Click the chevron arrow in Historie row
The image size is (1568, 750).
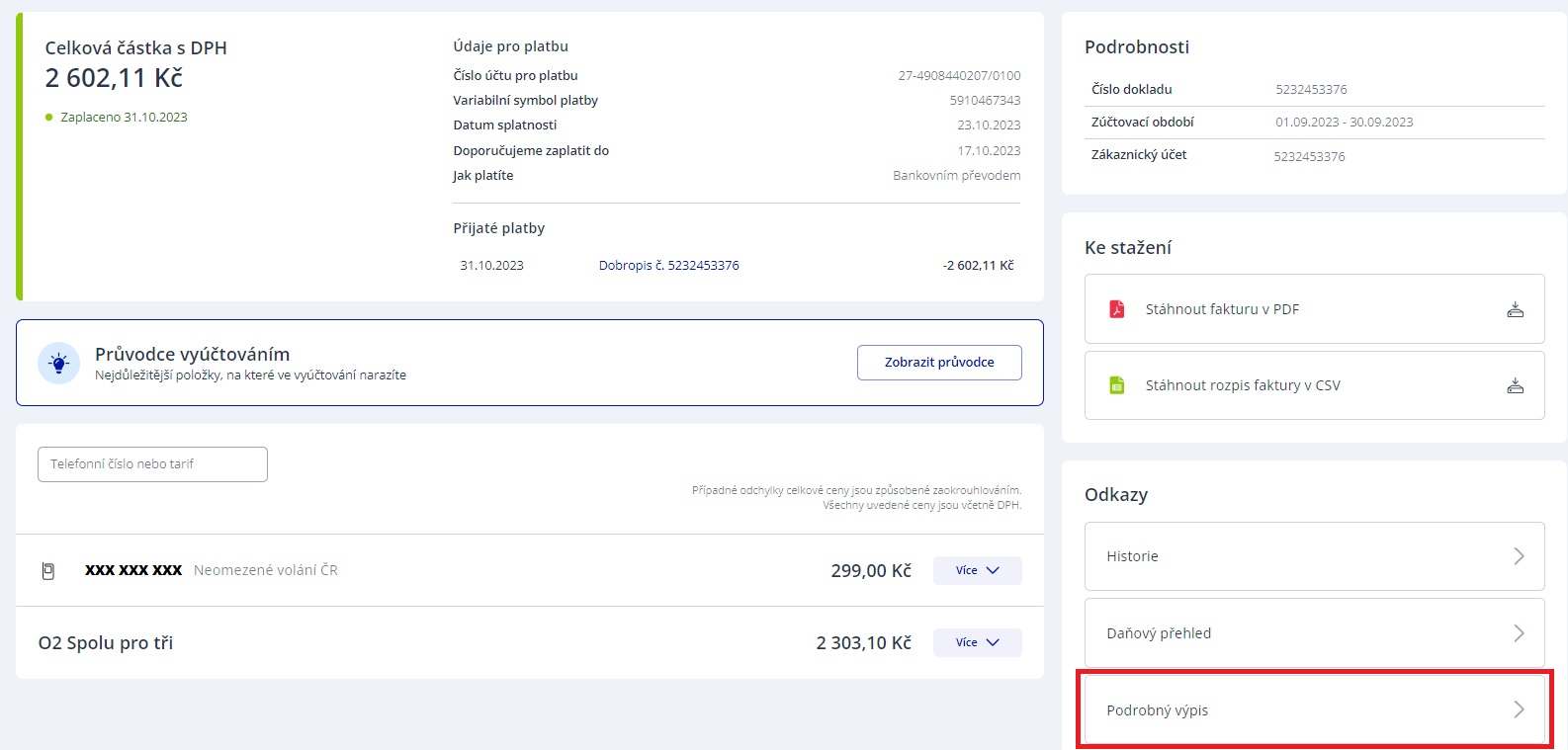tap(1519, 556)
